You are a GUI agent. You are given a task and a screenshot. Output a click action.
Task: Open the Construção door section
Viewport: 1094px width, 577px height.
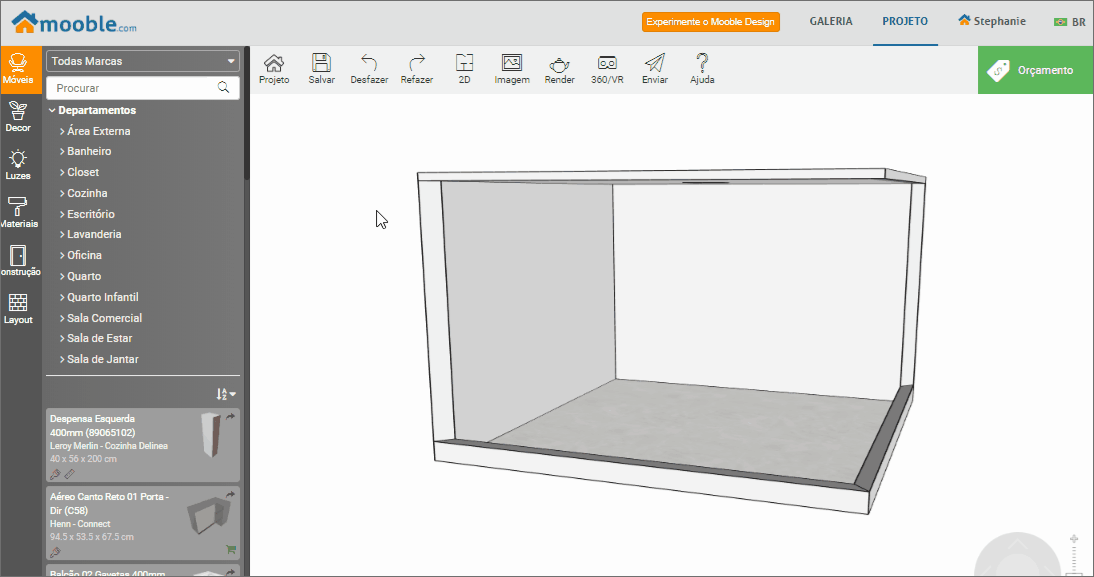[x=18, y=261]
